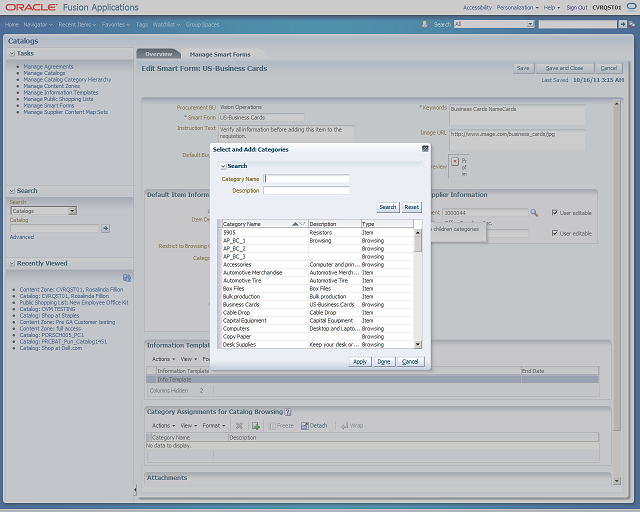Click the Home navigation link
The height and width of the screenshot is (512, 640).
click(x=12, y=25)
